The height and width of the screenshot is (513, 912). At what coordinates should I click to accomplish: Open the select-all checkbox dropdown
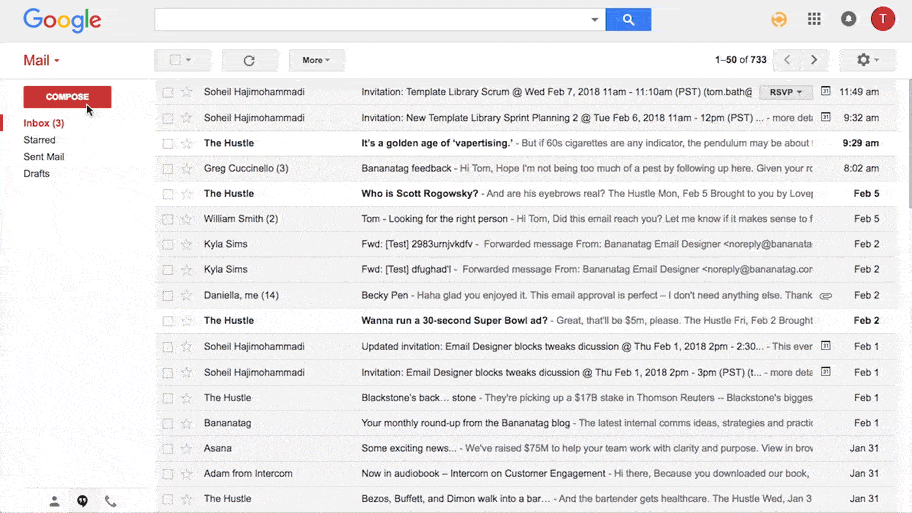[x=181, y=60]
